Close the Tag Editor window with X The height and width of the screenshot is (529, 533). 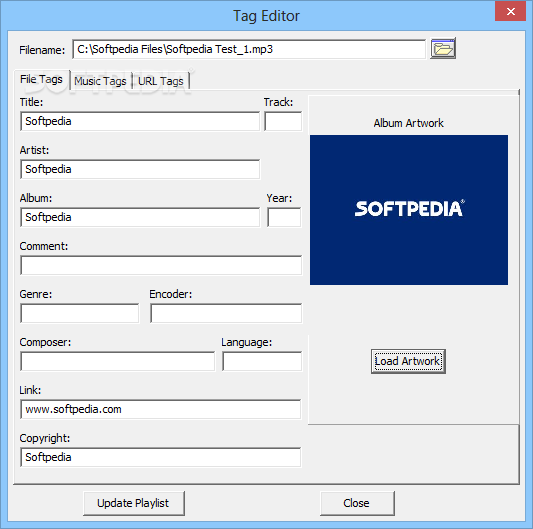pyautogui.click(x=511, y=12)
